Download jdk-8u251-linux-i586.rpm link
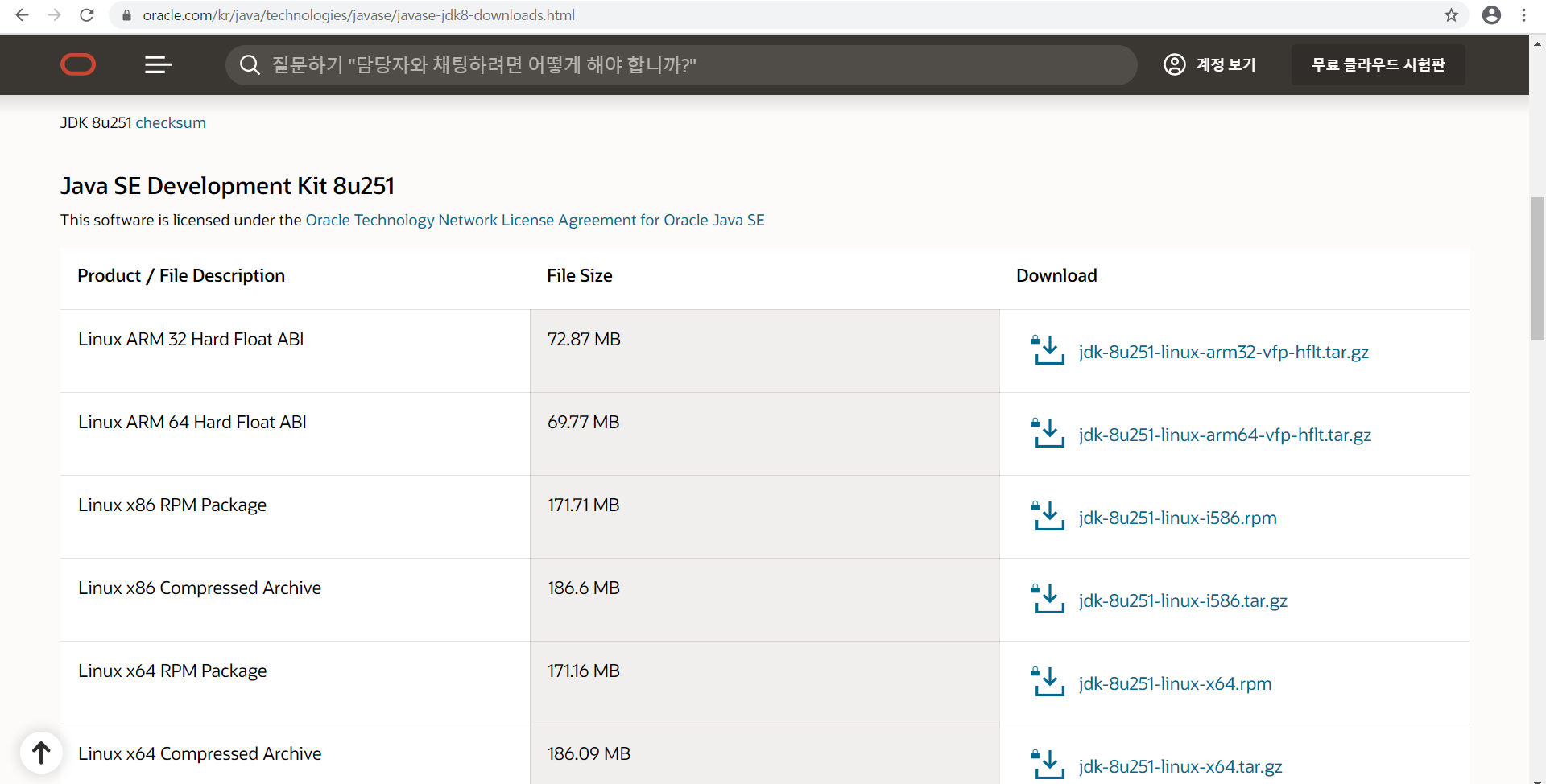Viewport: 1546px width, 784px height. pyautogui.click(x=1177, y=518)
